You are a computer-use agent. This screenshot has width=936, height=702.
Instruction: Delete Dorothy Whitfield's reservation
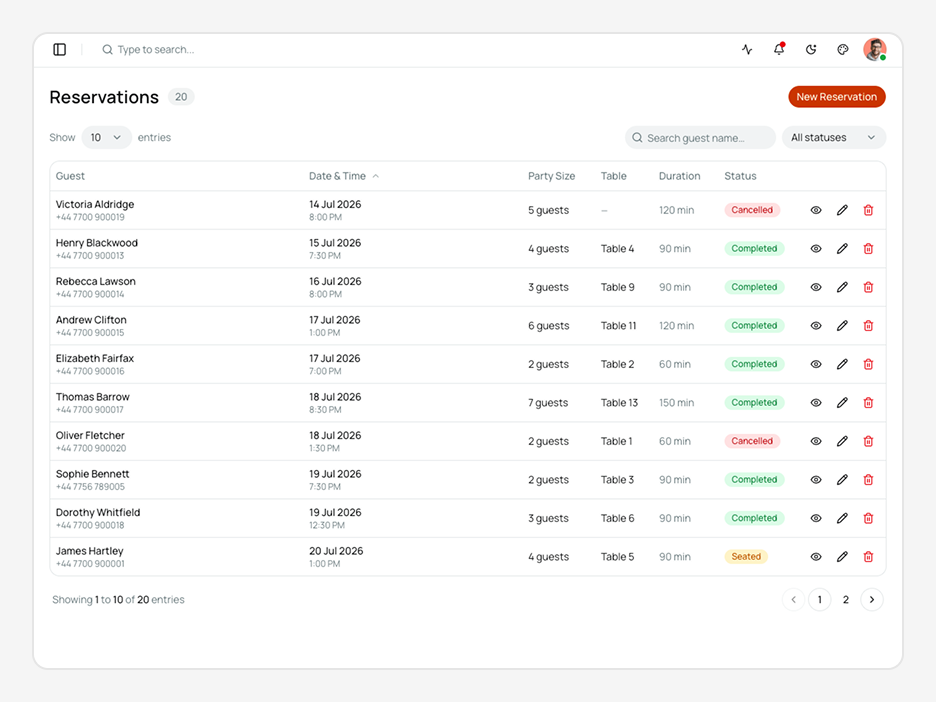point(869,518)
